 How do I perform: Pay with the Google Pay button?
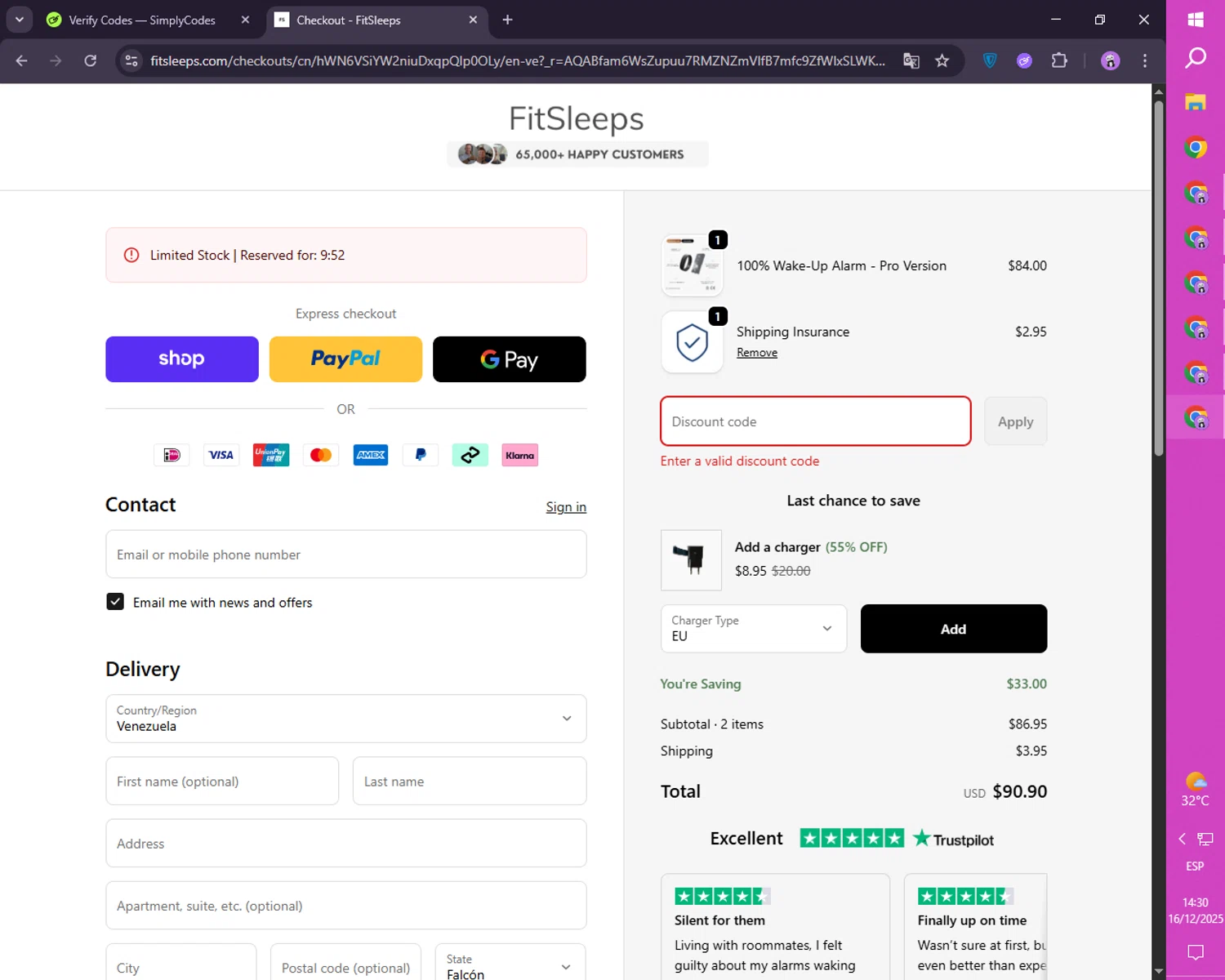510,359
